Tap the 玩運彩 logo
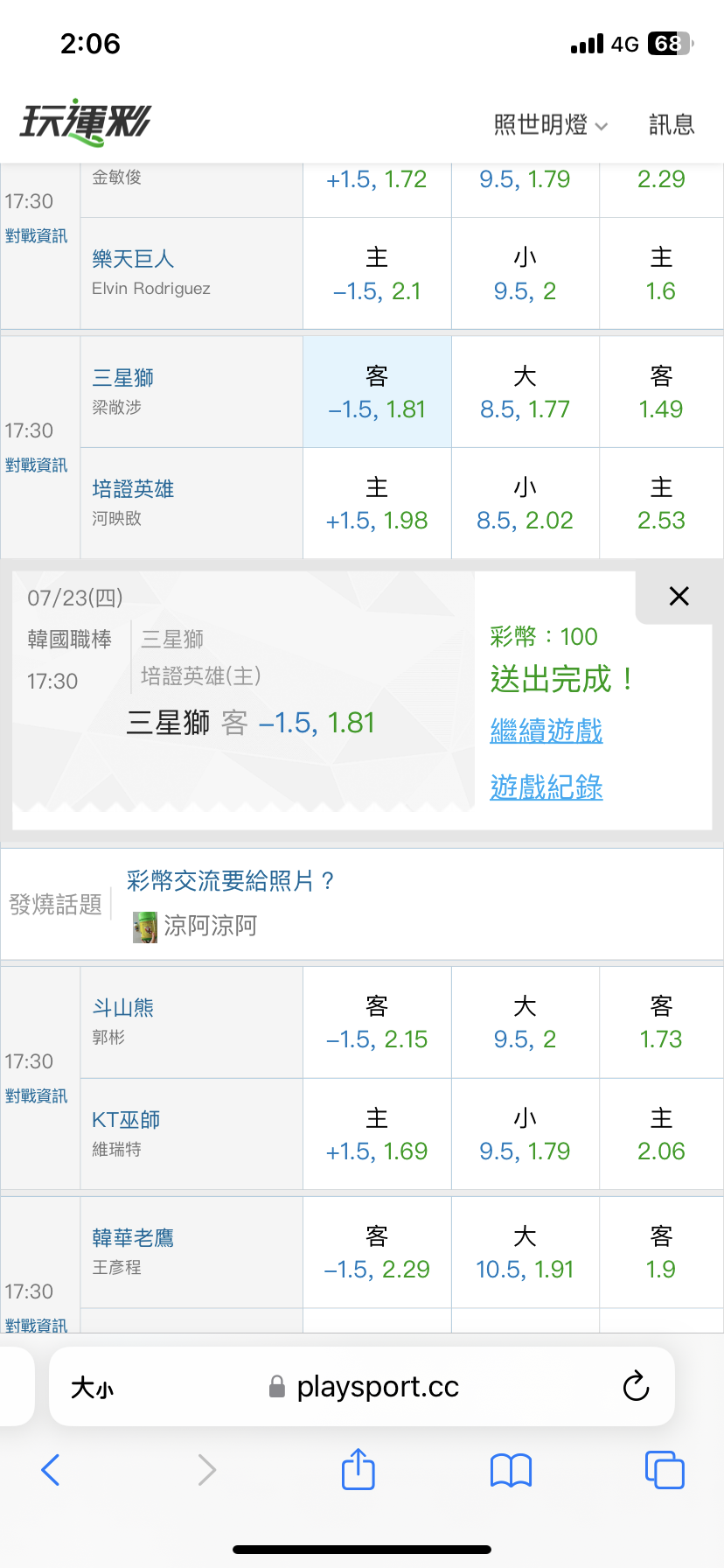724x1568 pixels. click(86, 122)
